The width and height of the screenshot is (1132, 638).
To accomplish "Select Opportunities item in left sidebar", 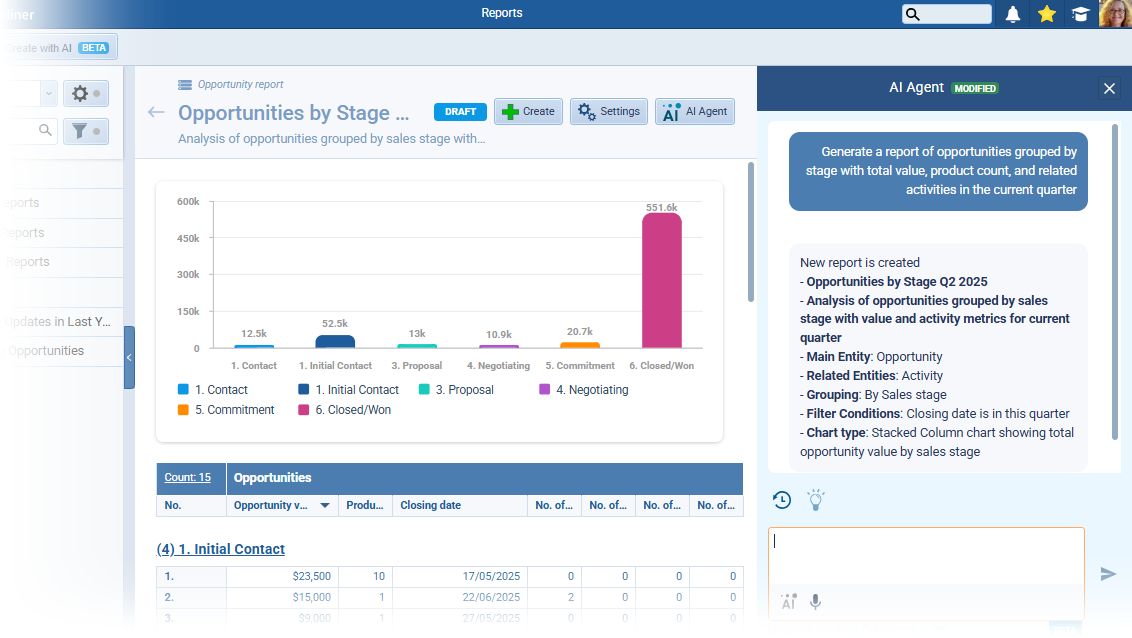I will pyautogui.click(x=45, y=351).
